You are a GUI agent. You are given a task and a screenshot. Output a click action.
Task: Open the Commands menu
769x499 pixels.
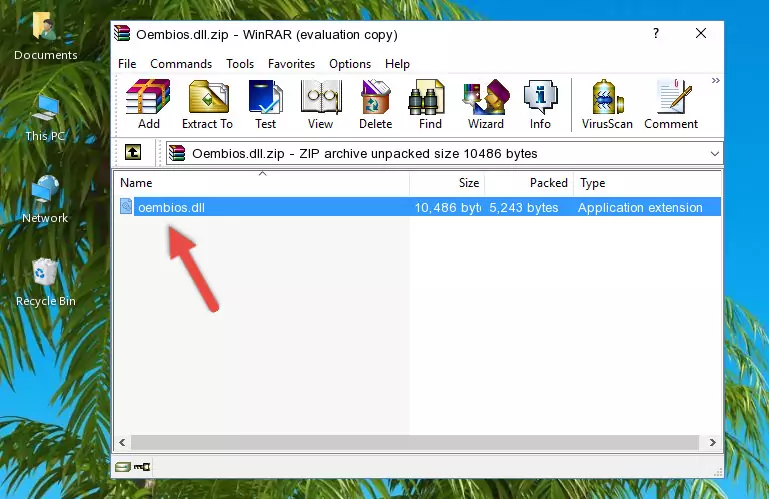coord(181,64)
